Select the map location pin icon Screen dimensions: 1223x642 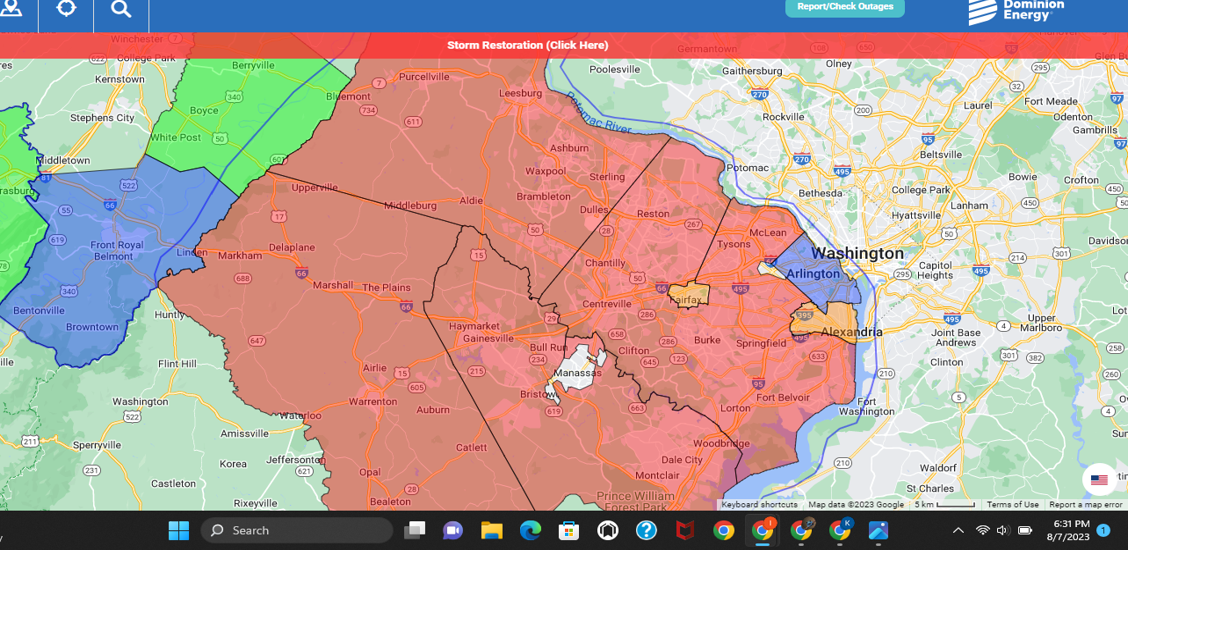point(10,9)
